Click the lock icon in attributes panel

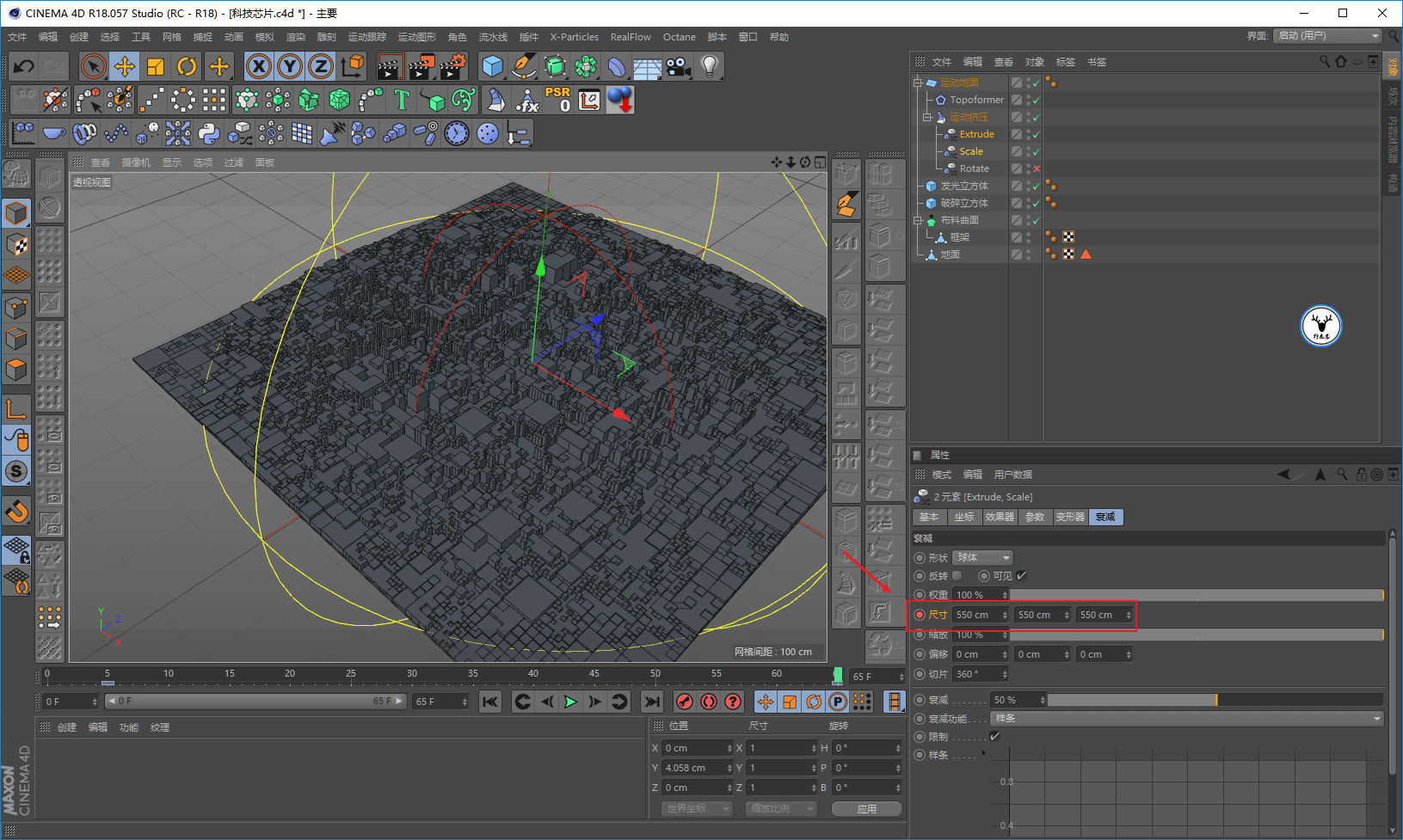[x=1361, y=475]
